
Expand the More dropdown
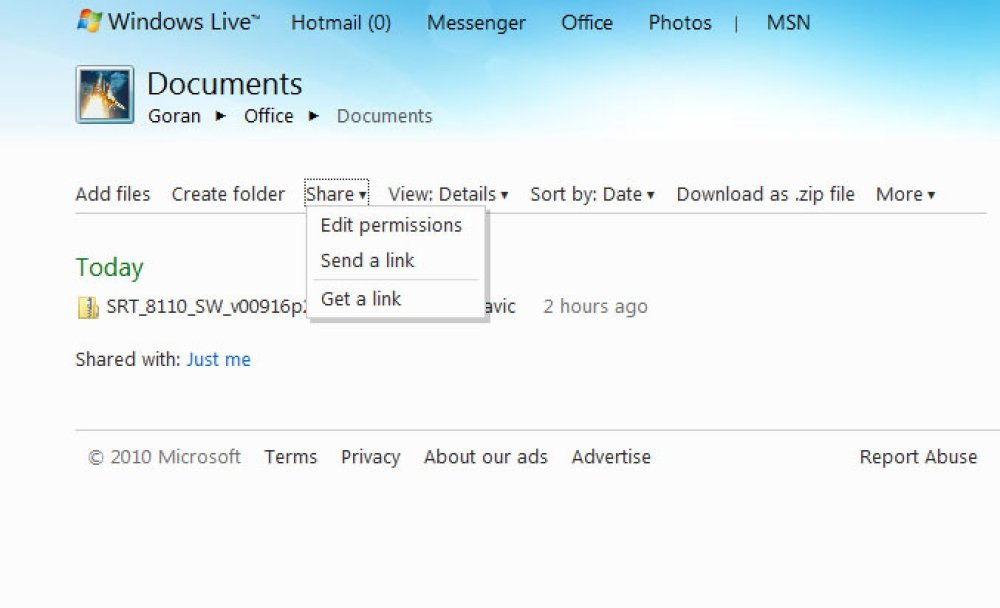(905, 194)
